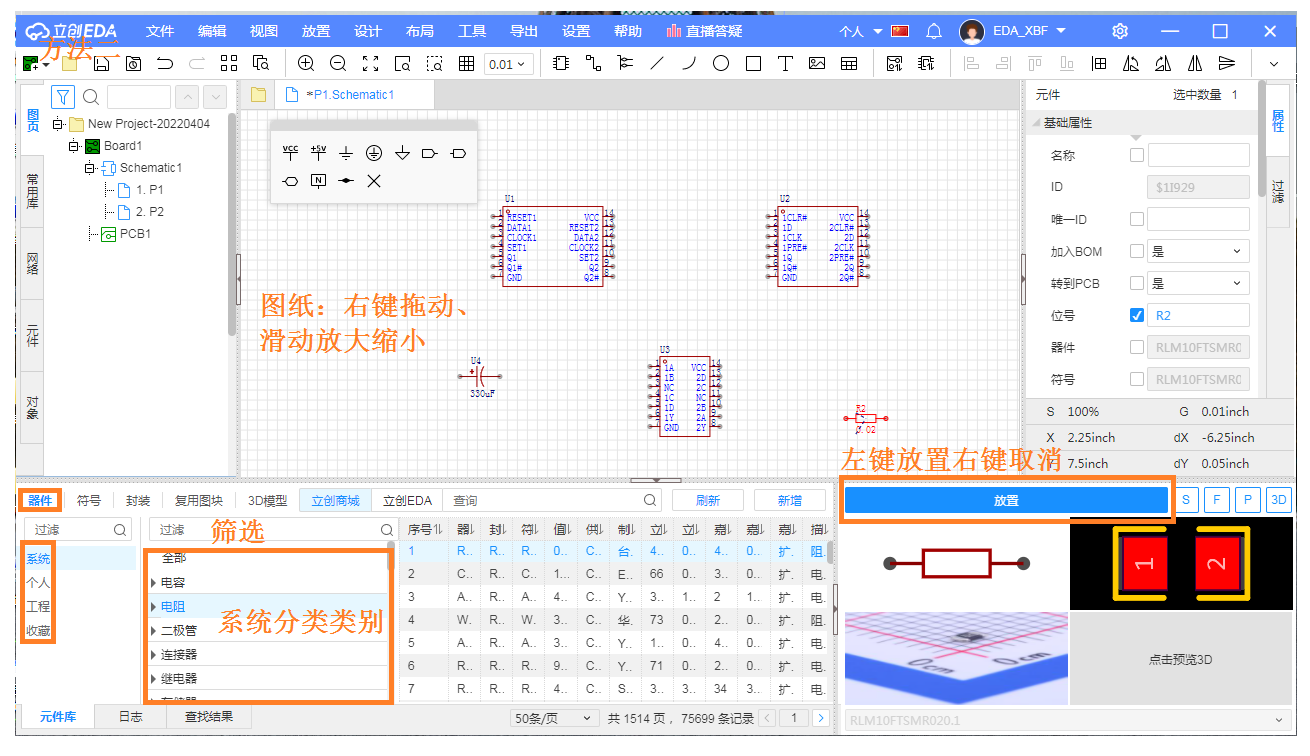Check the 转到PCB checkbox
The image size is (1310, 756).
pos(1137,282)
